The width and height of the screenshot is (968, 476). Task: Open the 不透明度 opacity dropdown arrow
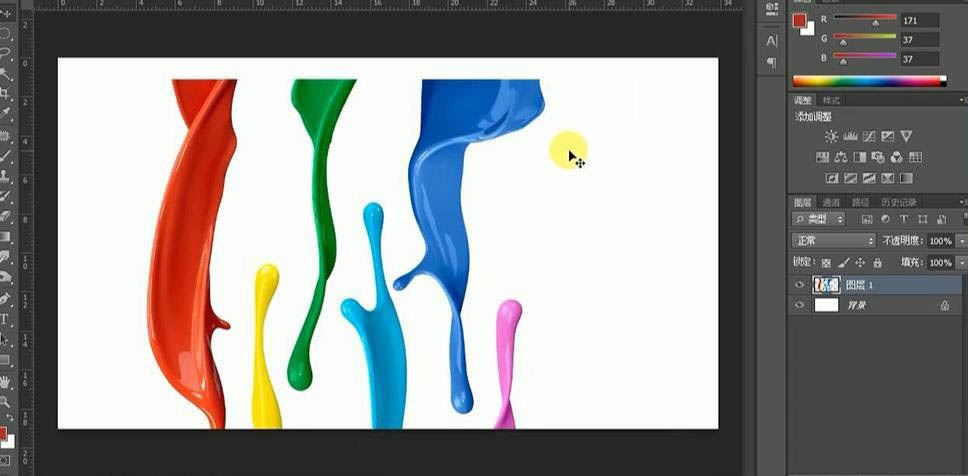pyautogui.click(x=962, y=241)
